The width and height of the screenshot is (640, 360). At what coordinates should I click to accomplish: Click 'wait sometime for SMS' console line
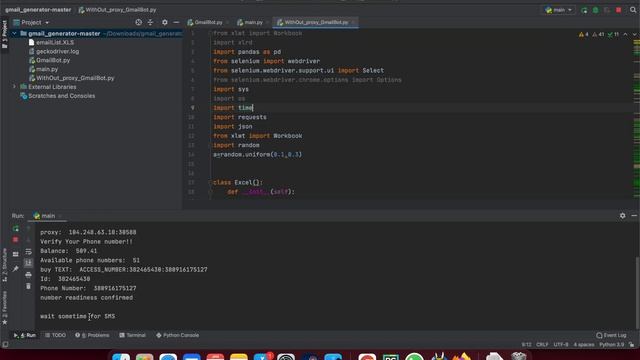pos(78,316)
